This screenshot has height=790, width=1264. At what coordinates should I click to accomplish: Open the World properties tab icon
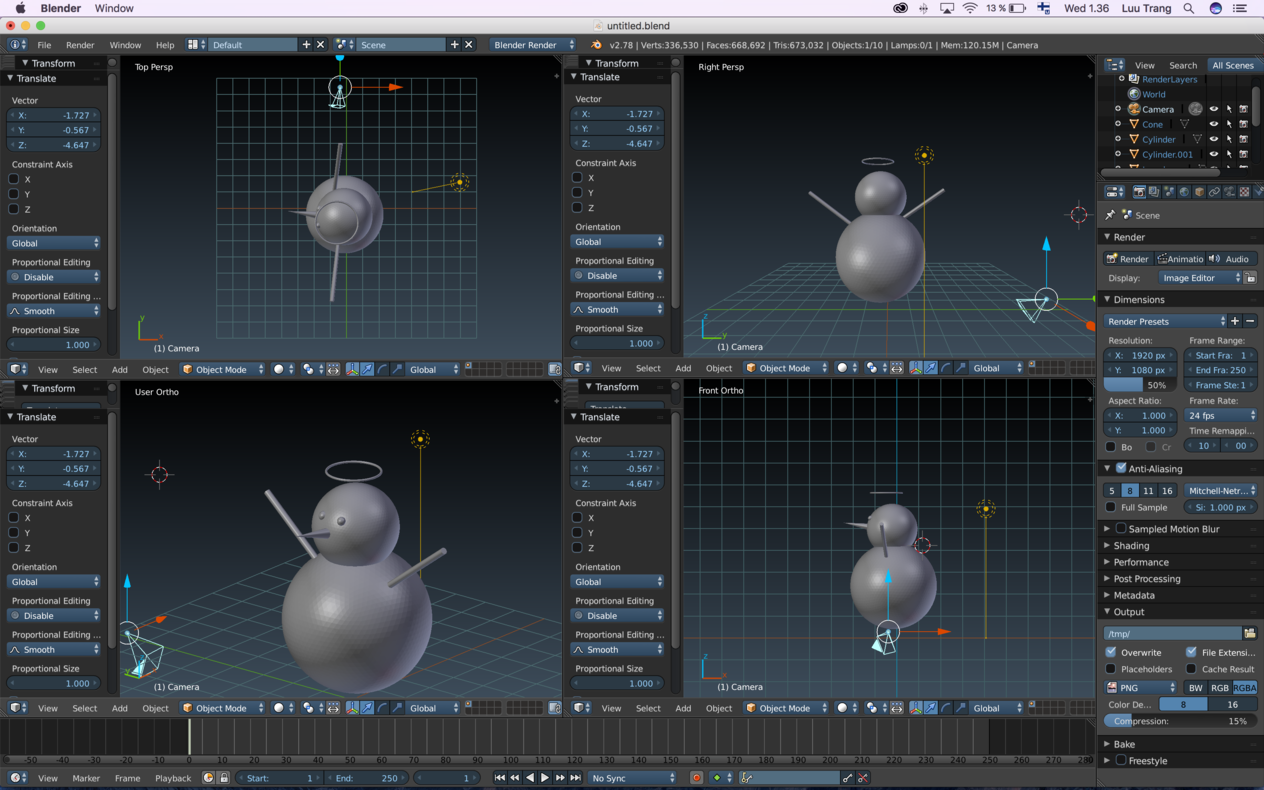(1184, 192)
